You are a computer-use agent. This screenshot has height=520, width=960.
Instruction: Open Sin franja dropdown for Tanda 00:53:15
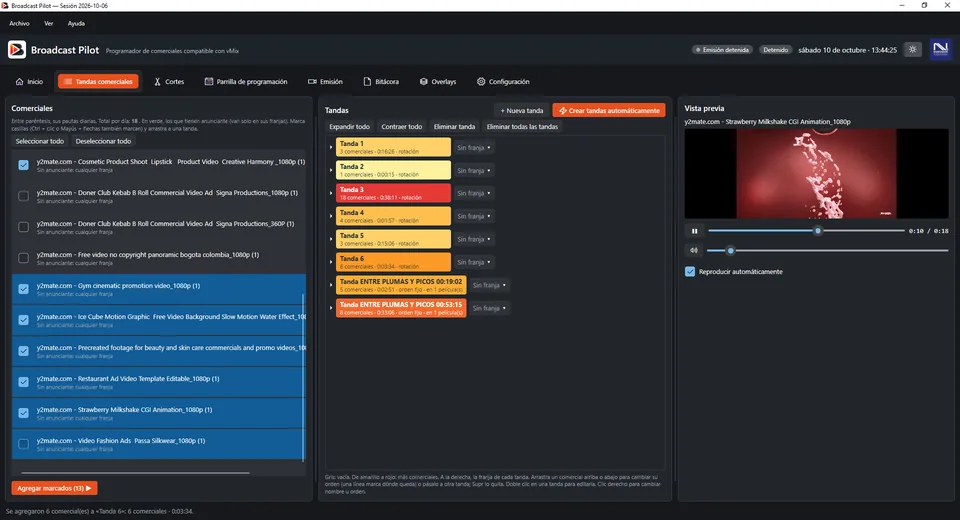(489, 308)
